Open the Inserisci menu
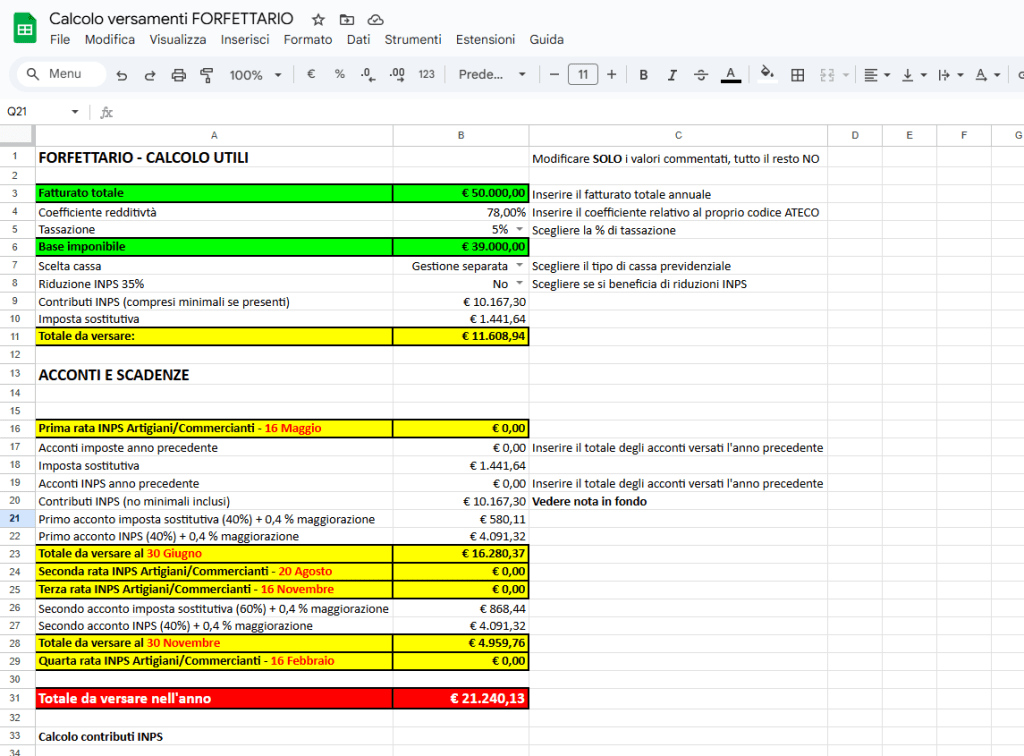The height and width of the screenshot is (756, 1024). tap(245, 39)
